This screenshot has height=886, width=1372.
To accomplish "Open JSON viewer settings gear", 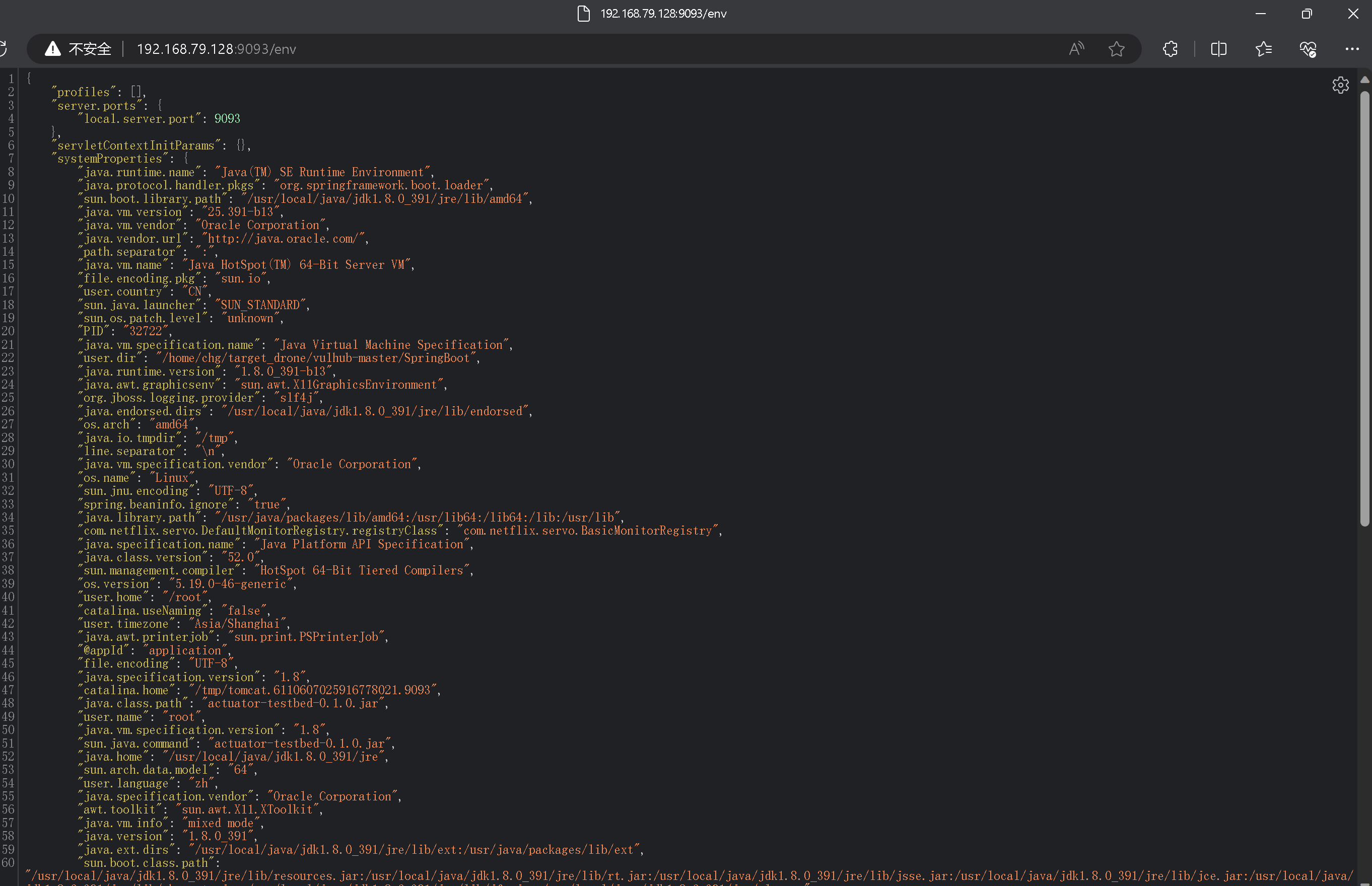I will point(1340,85).
